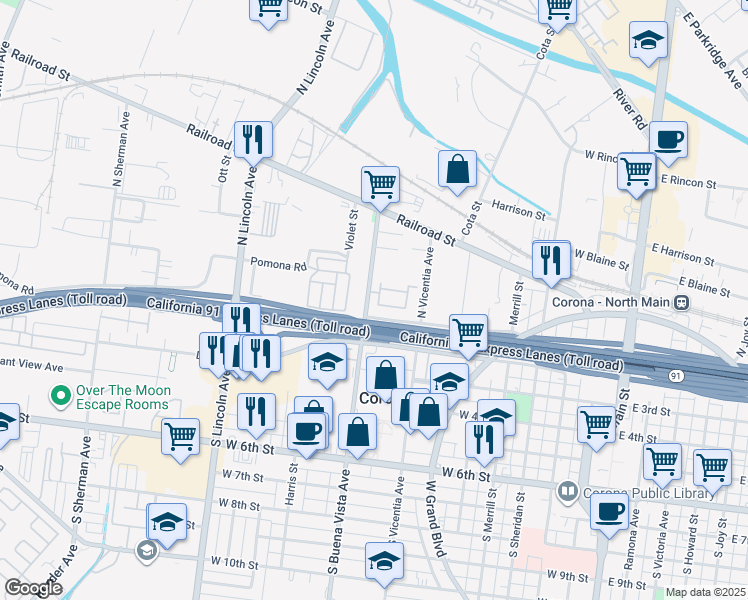Select the coffee cup marker near Harris St
Viewport: 748px width, 600px height.
pyautogui.click(x=306, y=431)
